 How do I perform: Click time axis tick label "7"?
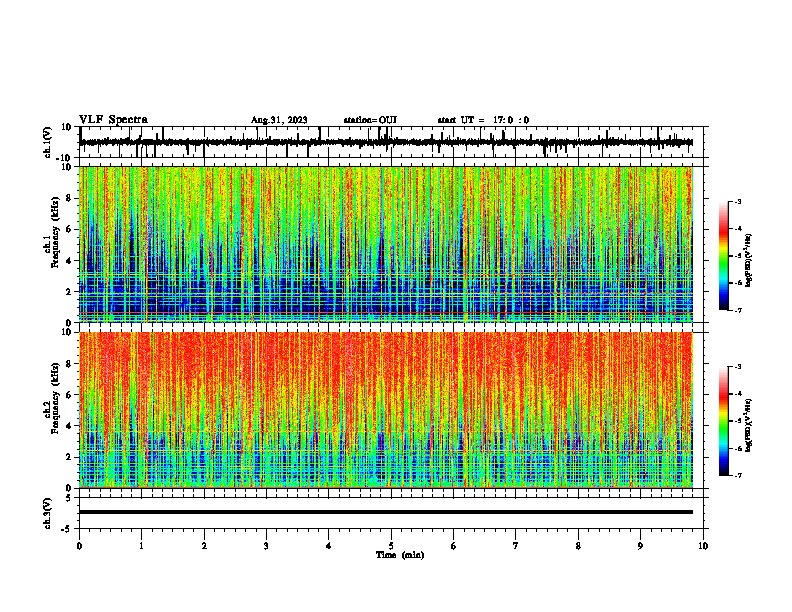(x=516, y=546)
